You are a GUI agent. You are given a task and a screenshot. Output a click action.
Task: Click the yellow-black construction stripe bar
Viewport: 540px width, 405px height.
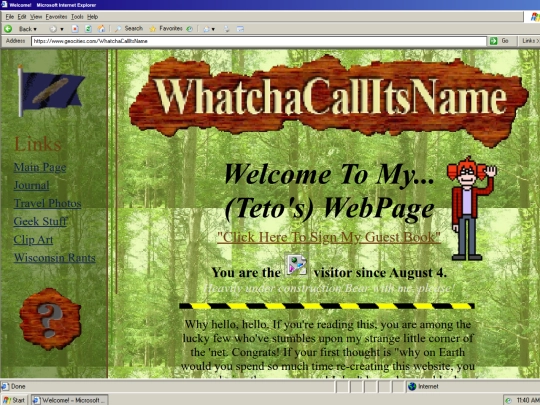(327, 306)
